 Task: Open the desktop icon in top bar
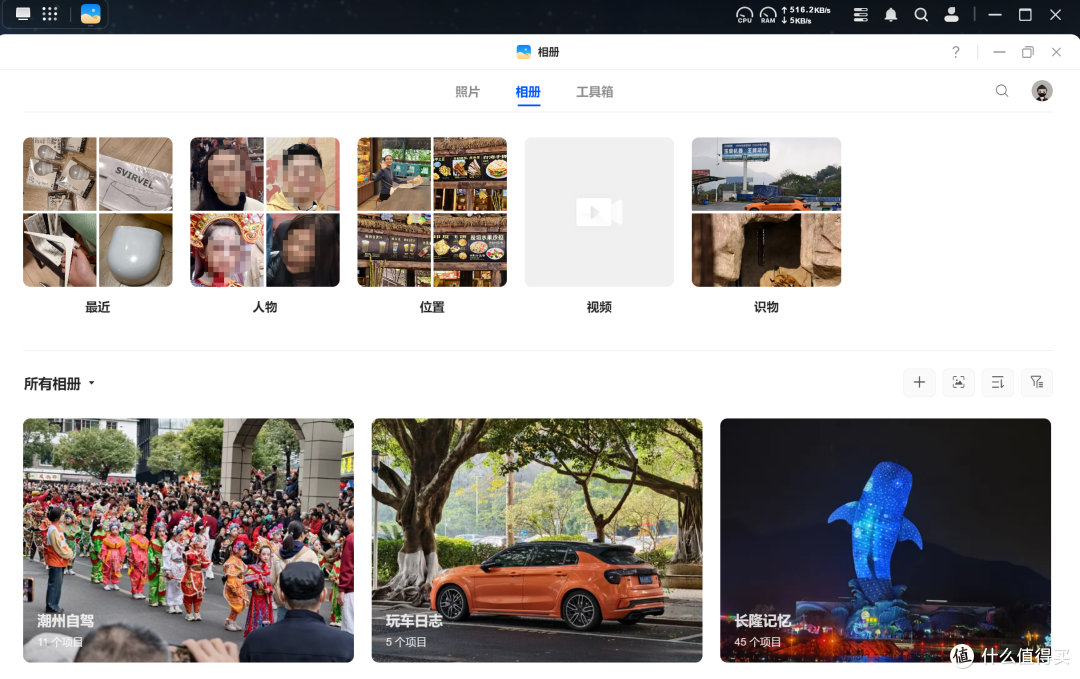[23, 14]
